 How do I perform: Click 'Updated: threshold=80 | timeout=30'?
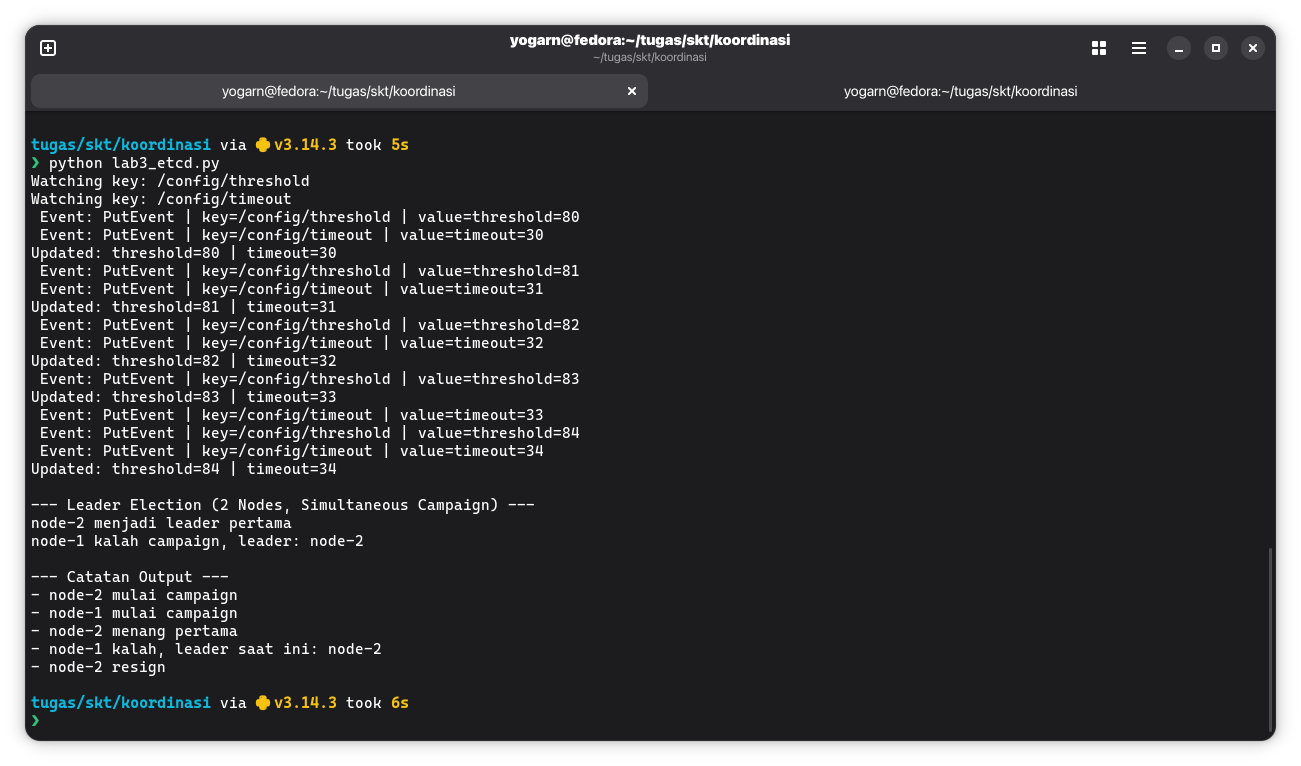click(x=184, y=253)
